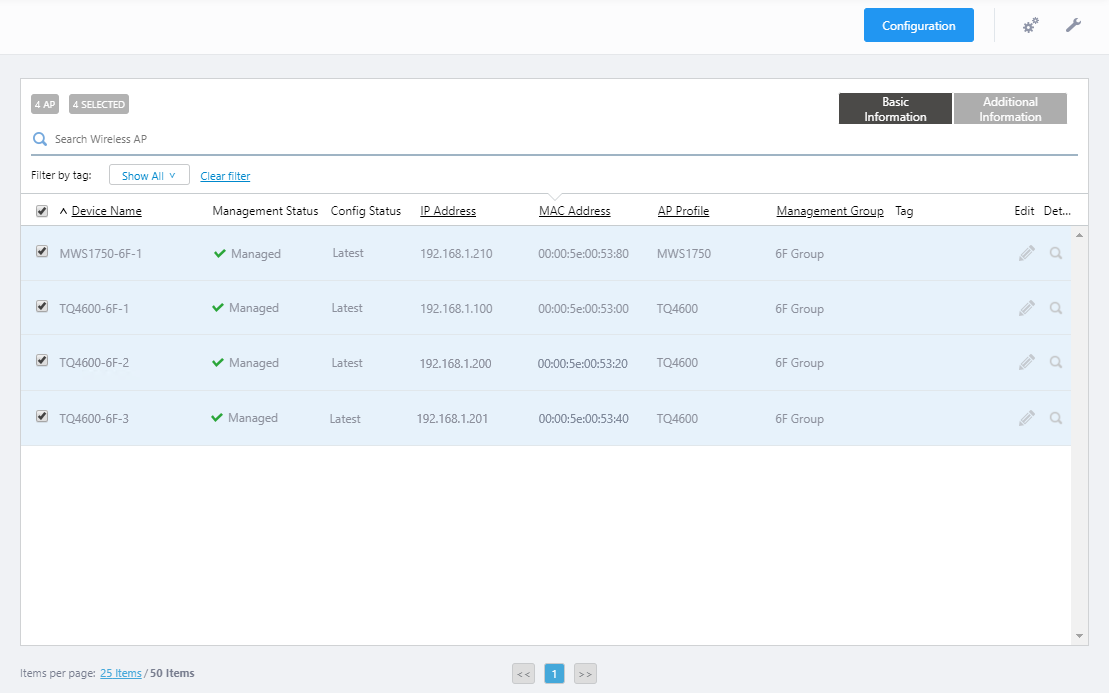1109x693 pixels.
Task: Open the Show All tag filter dropdown
Action: point(149,175)
